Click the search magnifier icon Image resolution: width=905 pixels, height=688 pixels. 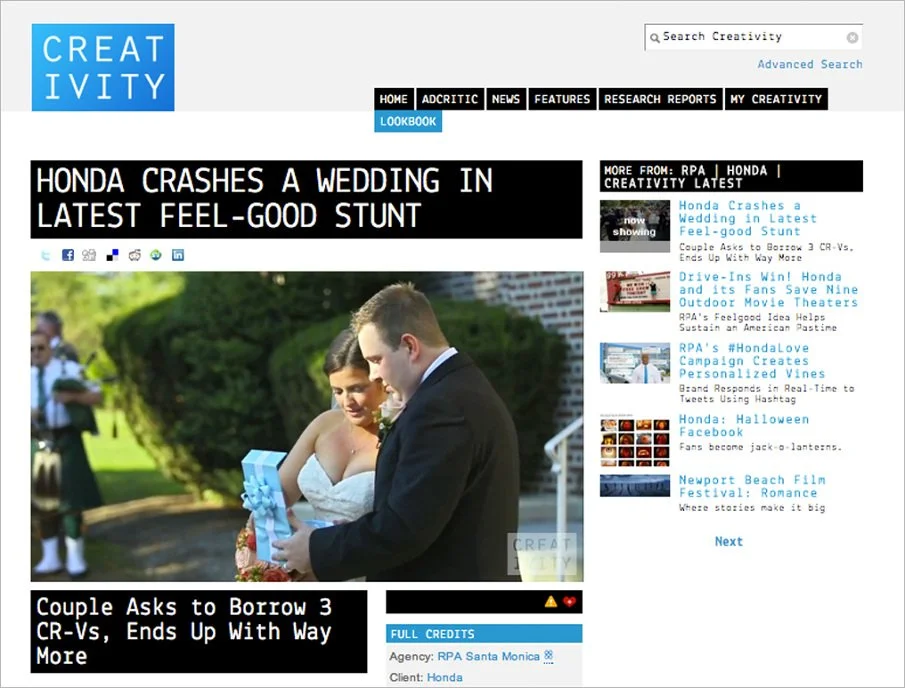[655, 38]
